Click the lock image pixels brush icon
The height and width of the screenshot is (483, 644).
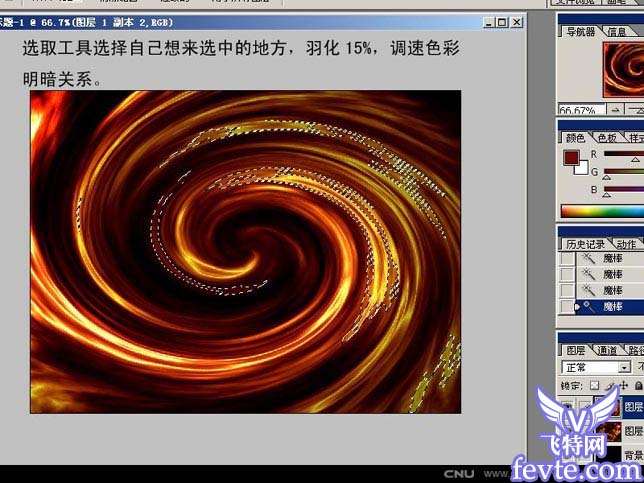tap(610, 385)
